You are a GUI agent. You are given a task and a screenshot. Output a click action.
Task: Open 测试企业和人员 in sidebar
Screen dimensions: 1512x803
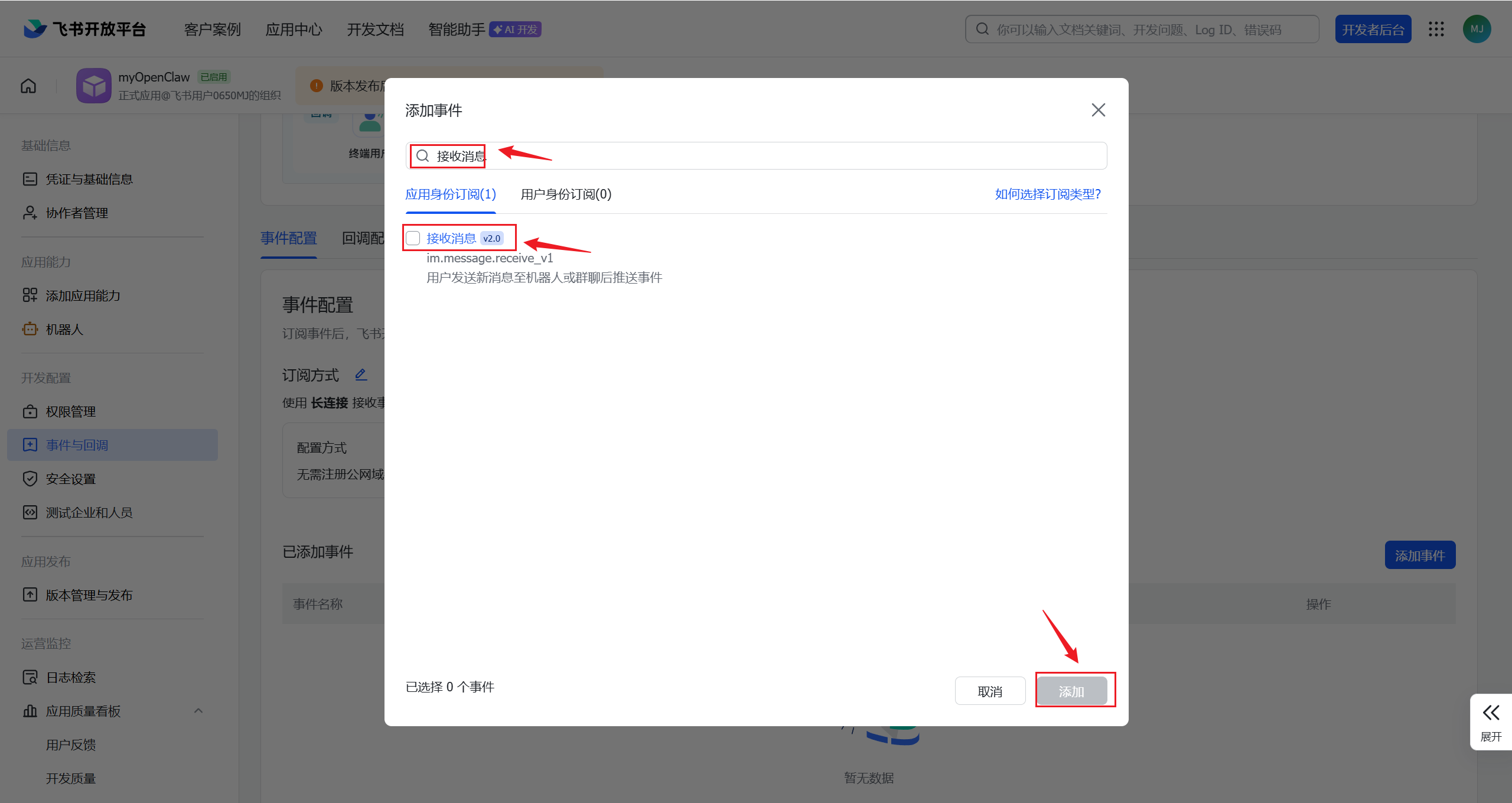89,512
